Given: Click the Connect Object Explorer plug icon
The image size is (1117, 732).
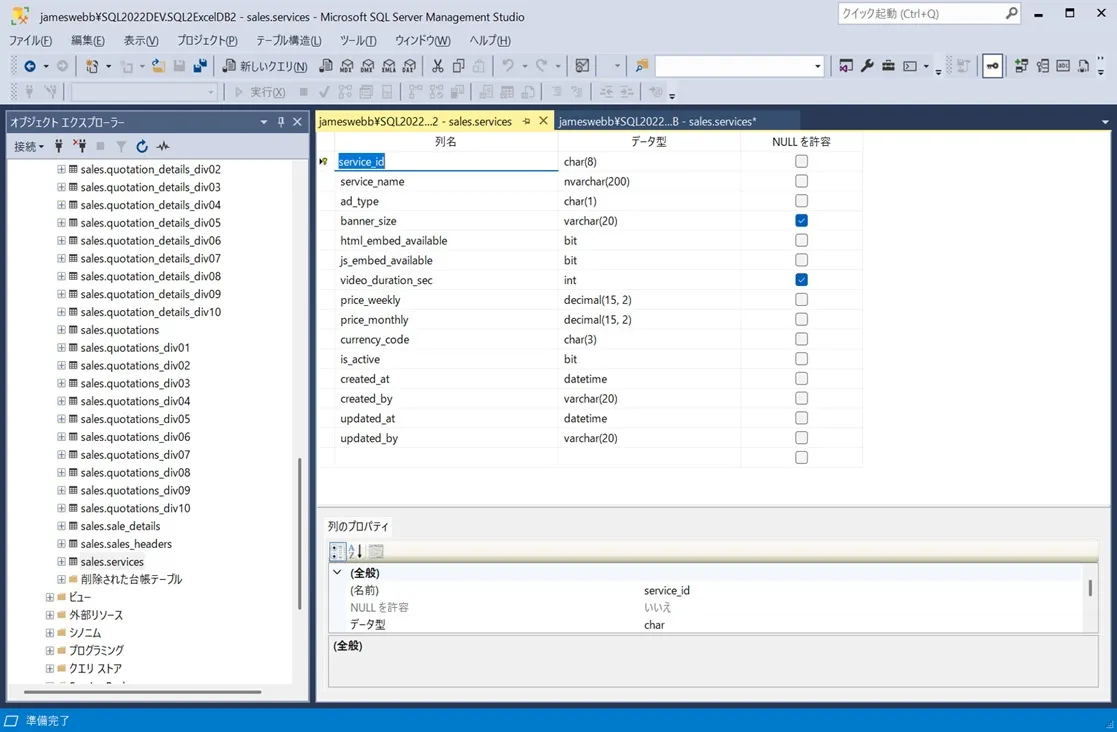Looking at the screenshot, I should click(x=58, y=146).
